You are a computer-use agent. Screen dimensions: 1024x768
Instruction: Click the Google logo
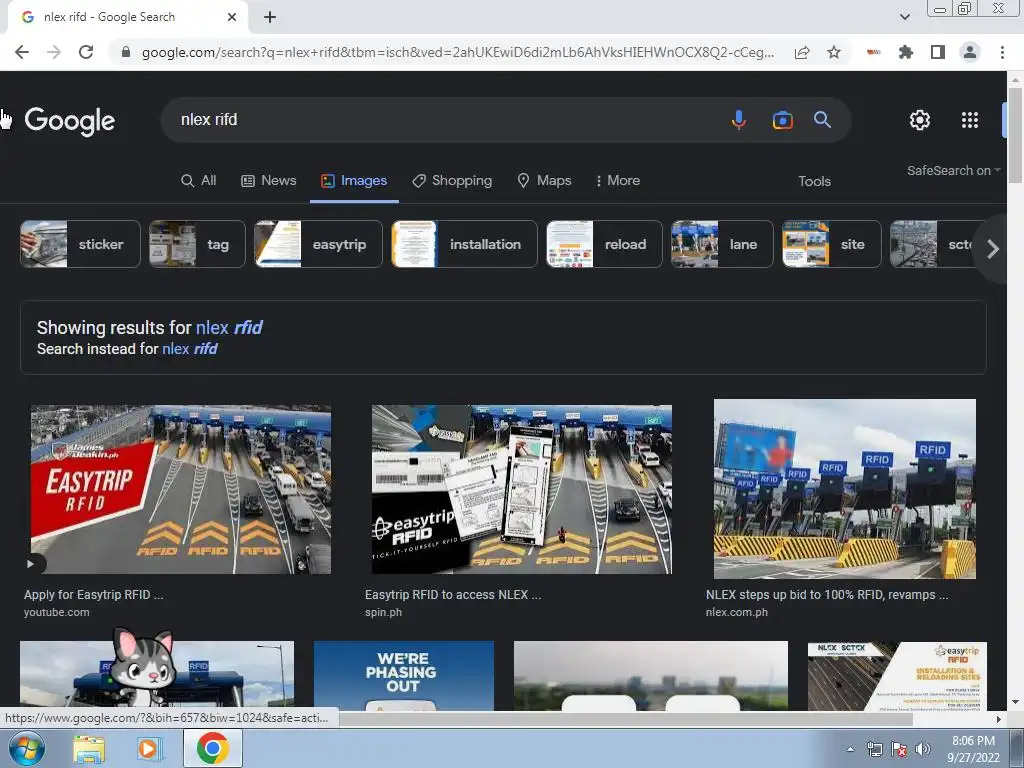click(x=69, y=121)
